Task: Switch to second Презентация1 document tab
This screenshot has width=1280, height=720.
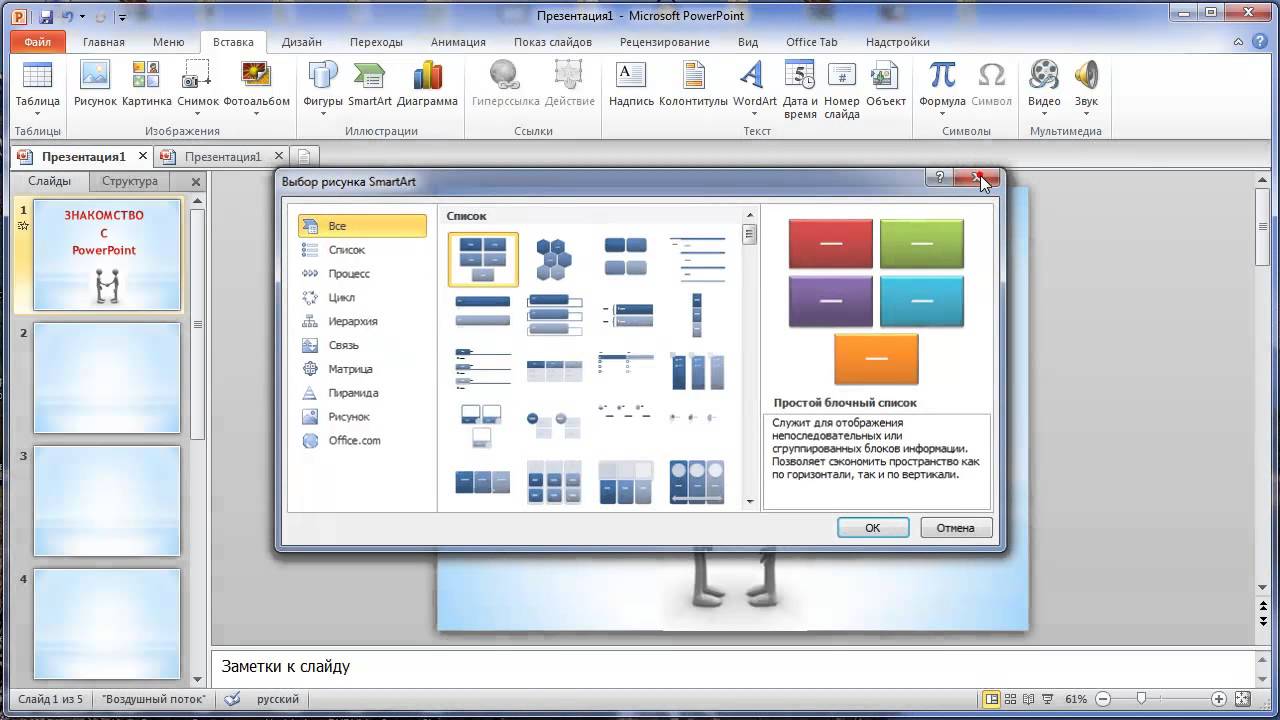Action: point(223,157)
